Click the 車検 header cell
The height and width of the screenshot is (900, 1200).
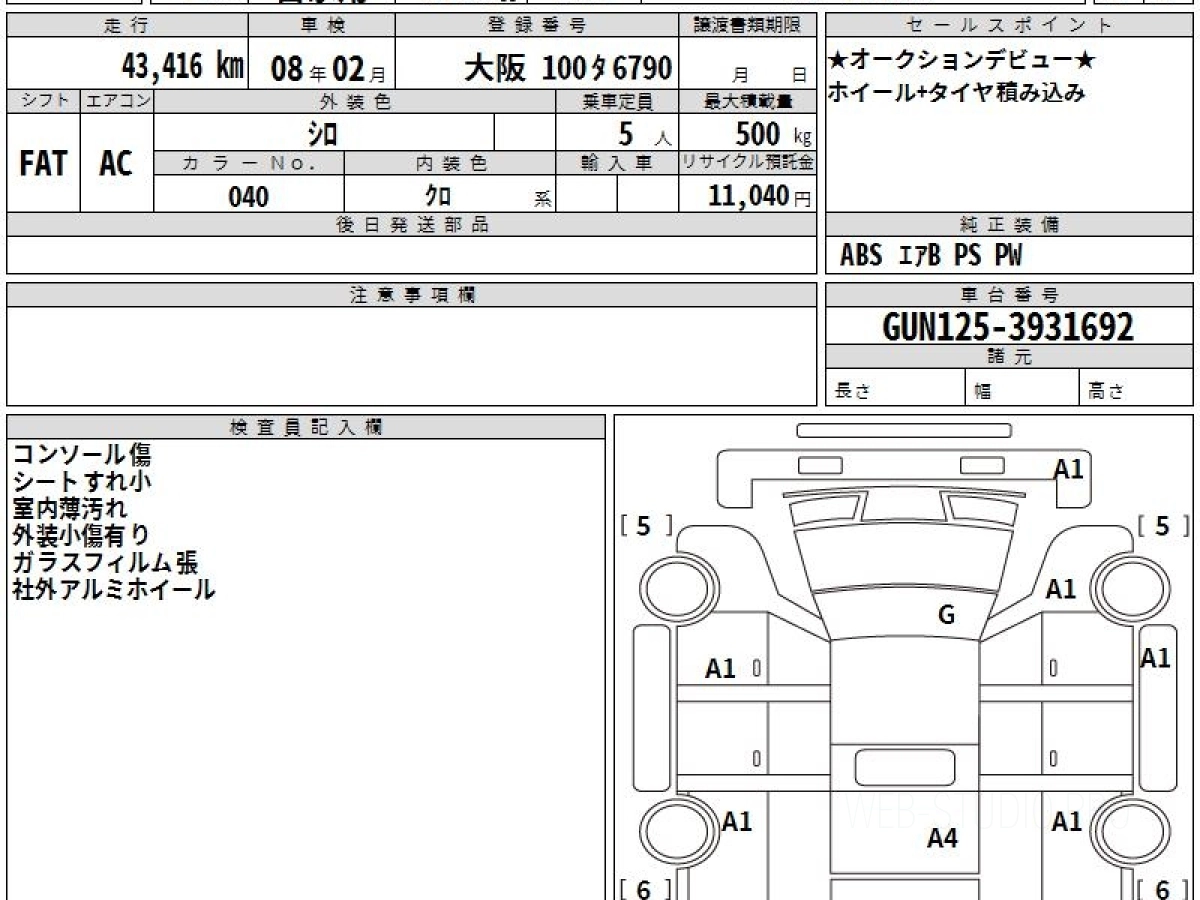pyautogui.click(x=321, y=25)
